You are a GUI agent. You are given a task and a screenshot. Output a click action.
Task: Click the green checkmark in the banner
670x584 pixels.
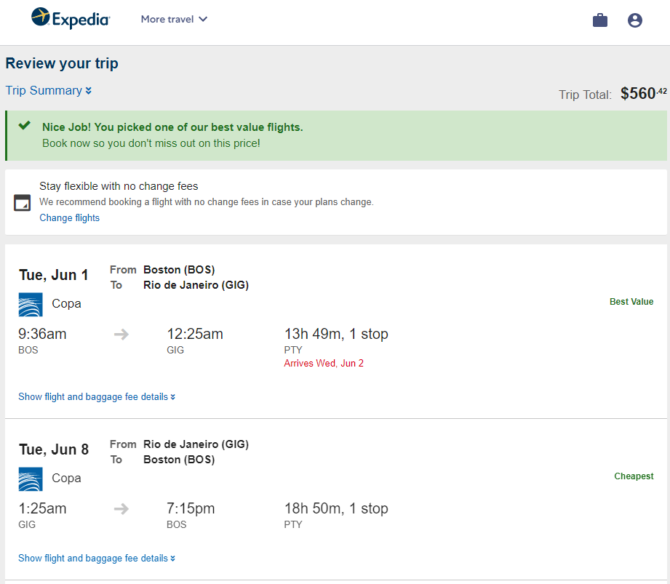(24, 125)
